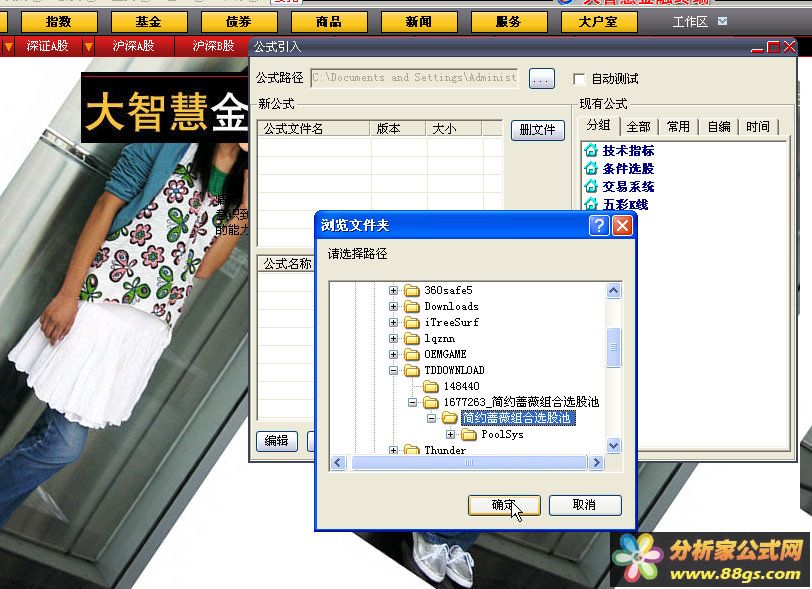
Task: Click the 工作区 label
Action: pos(690,22)
